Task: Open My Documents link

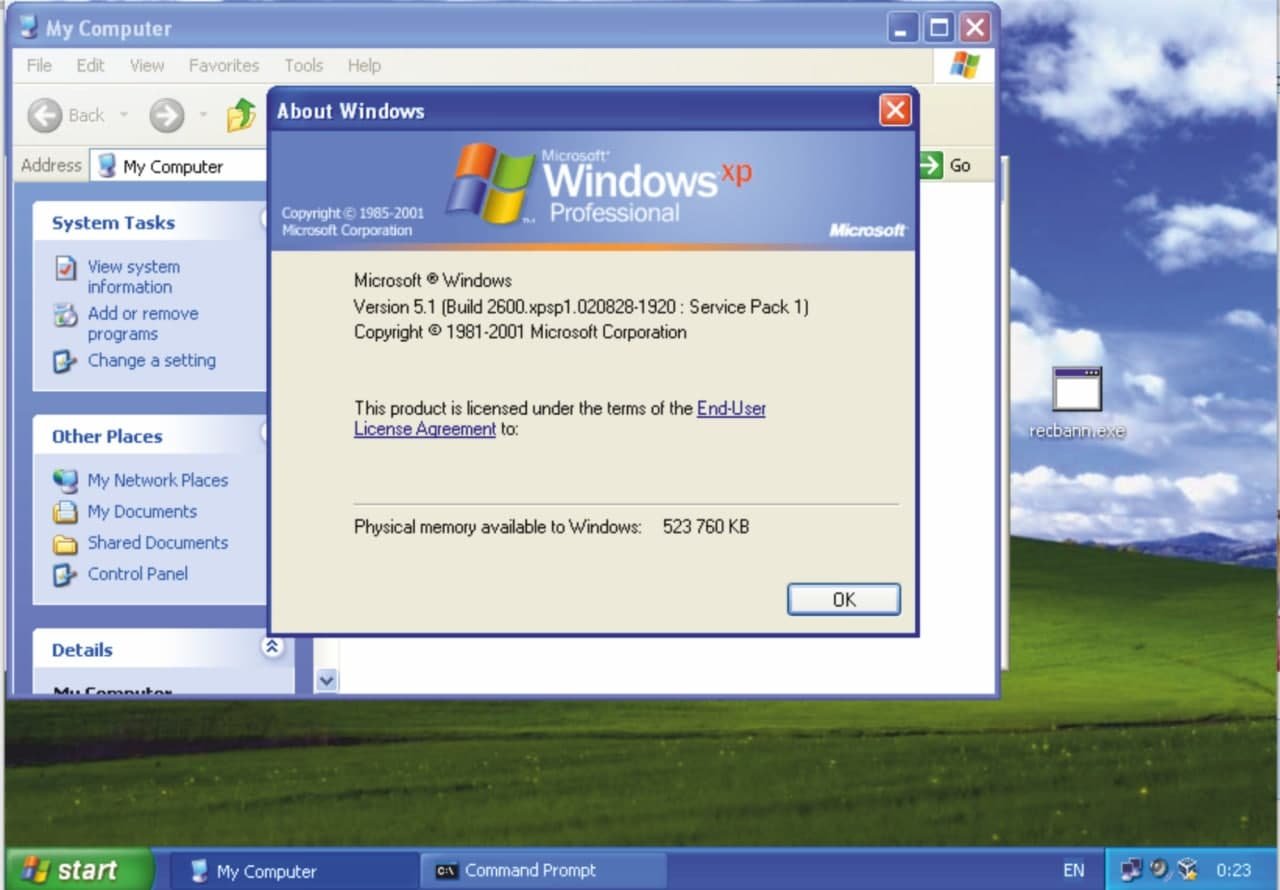Action: (x=142, y=511)
